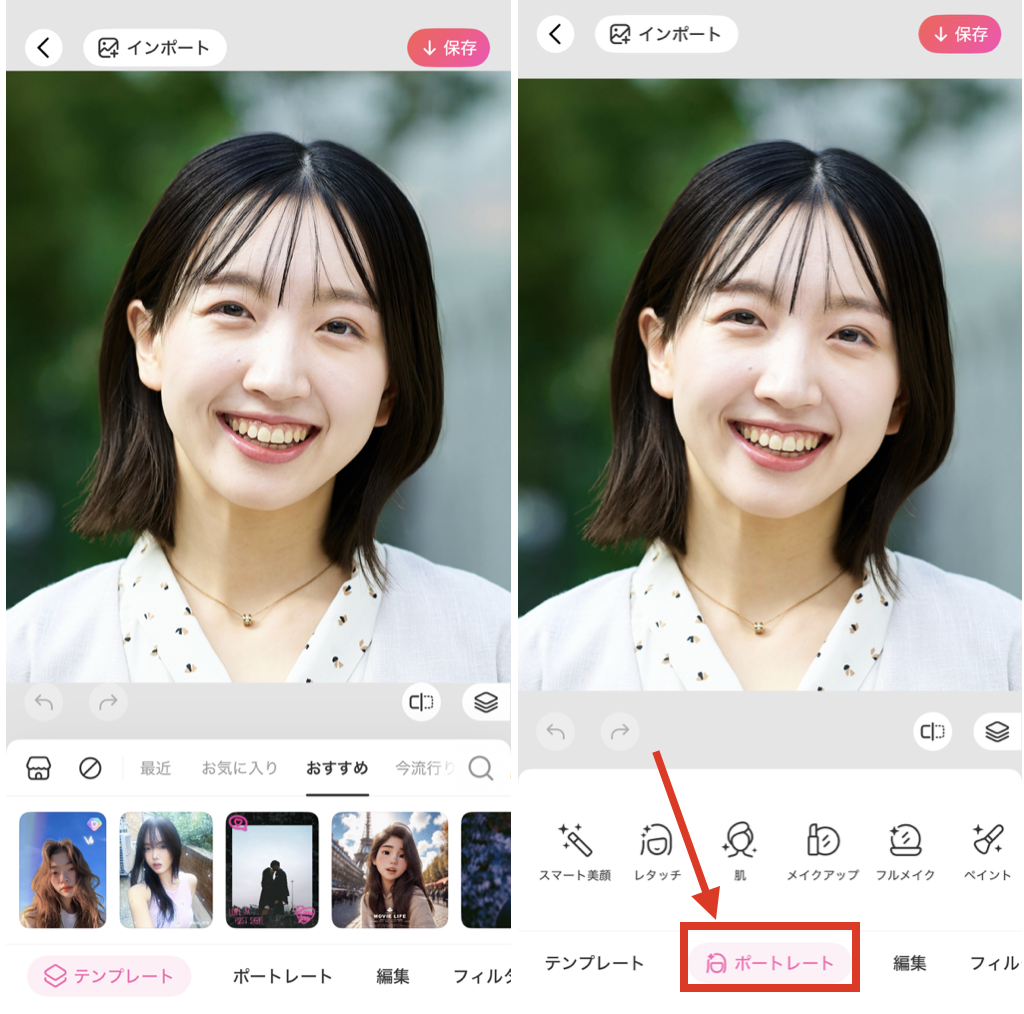Open the template shop icon

click(37, 768)
